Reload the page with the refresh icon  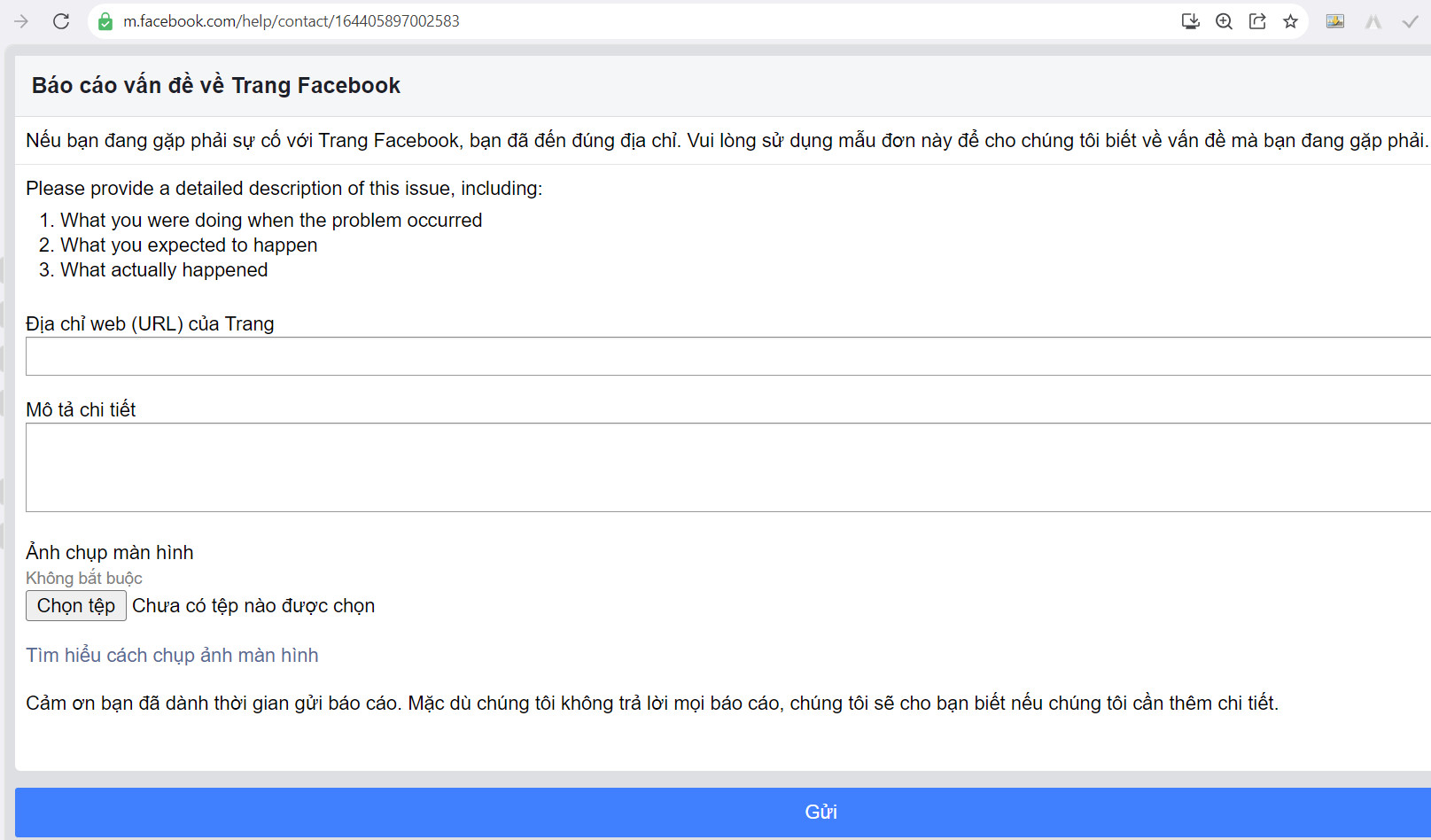point(61,21)
